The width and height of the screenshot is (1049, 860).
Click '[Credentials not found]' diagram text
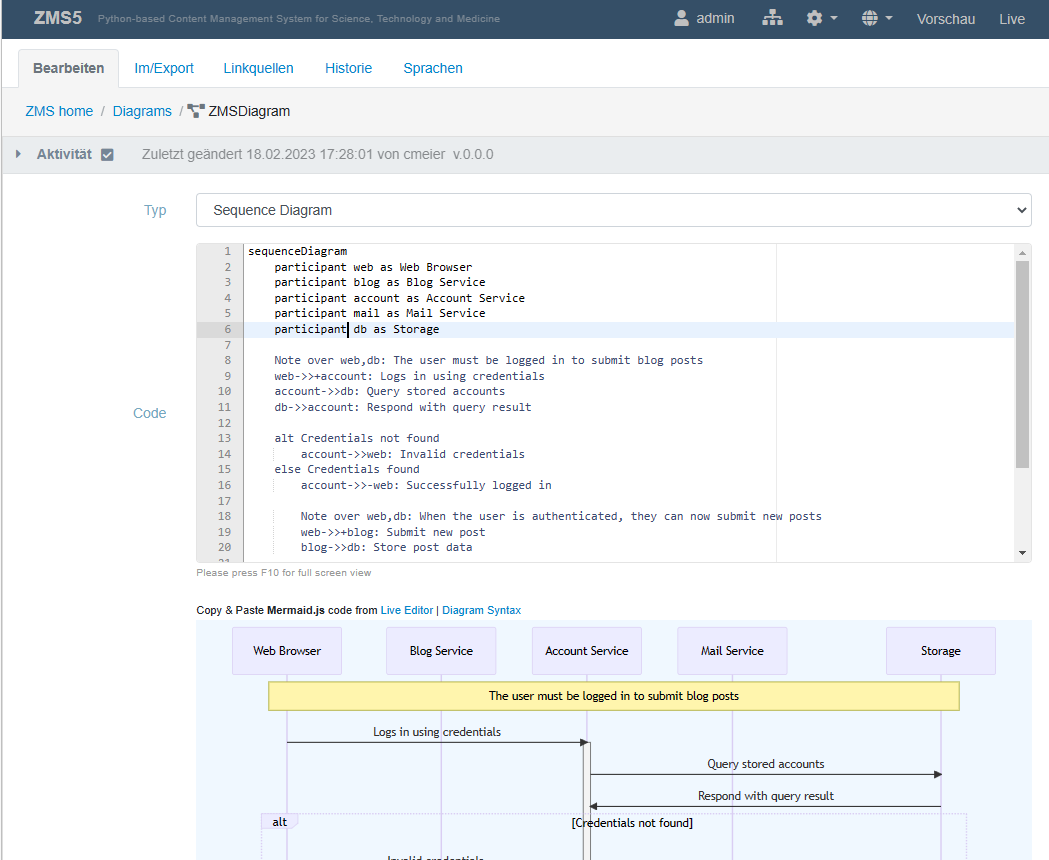(x=632, y=823)
